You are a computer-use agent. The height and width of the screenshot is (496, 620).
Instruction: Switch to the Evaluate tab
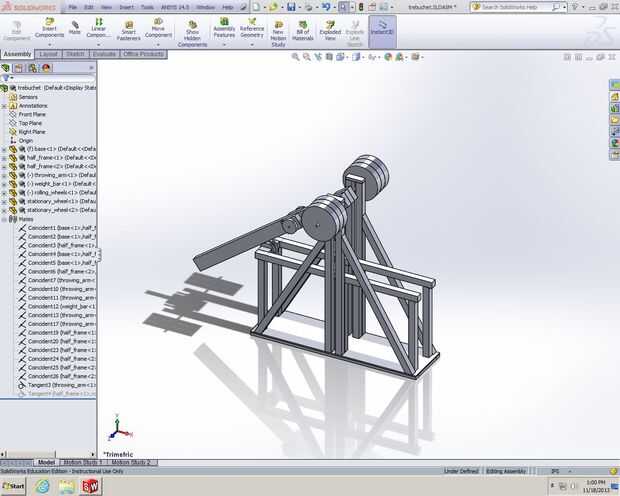click(x=104, y=54)
